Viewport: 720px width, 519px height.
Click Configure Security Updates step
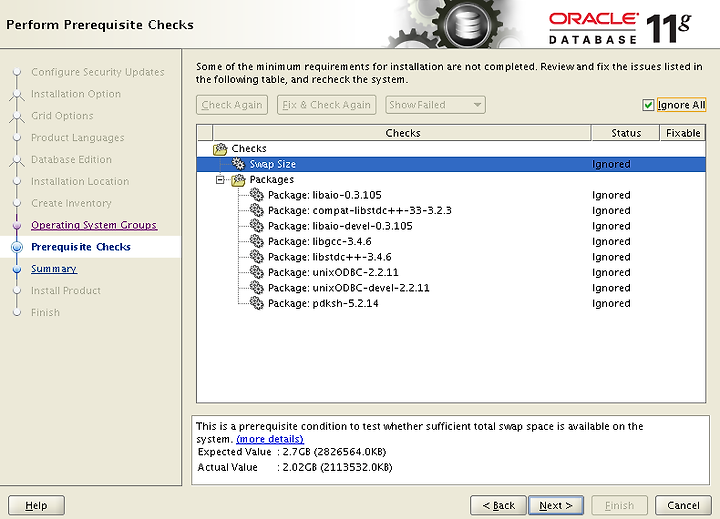(97, 72)
